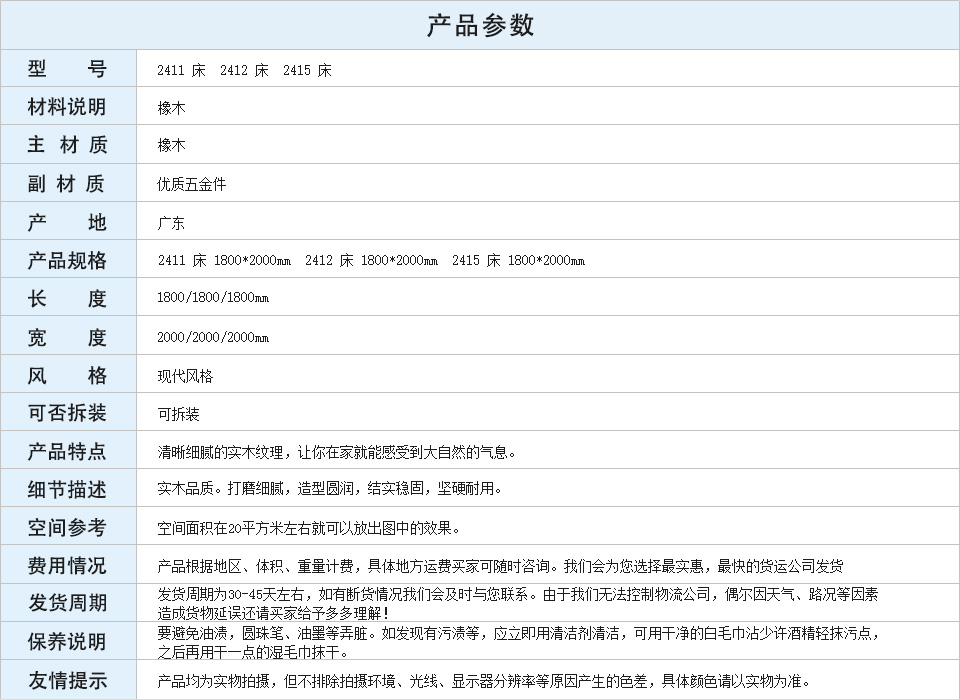Select the 宽度 label

coord(67,337)
